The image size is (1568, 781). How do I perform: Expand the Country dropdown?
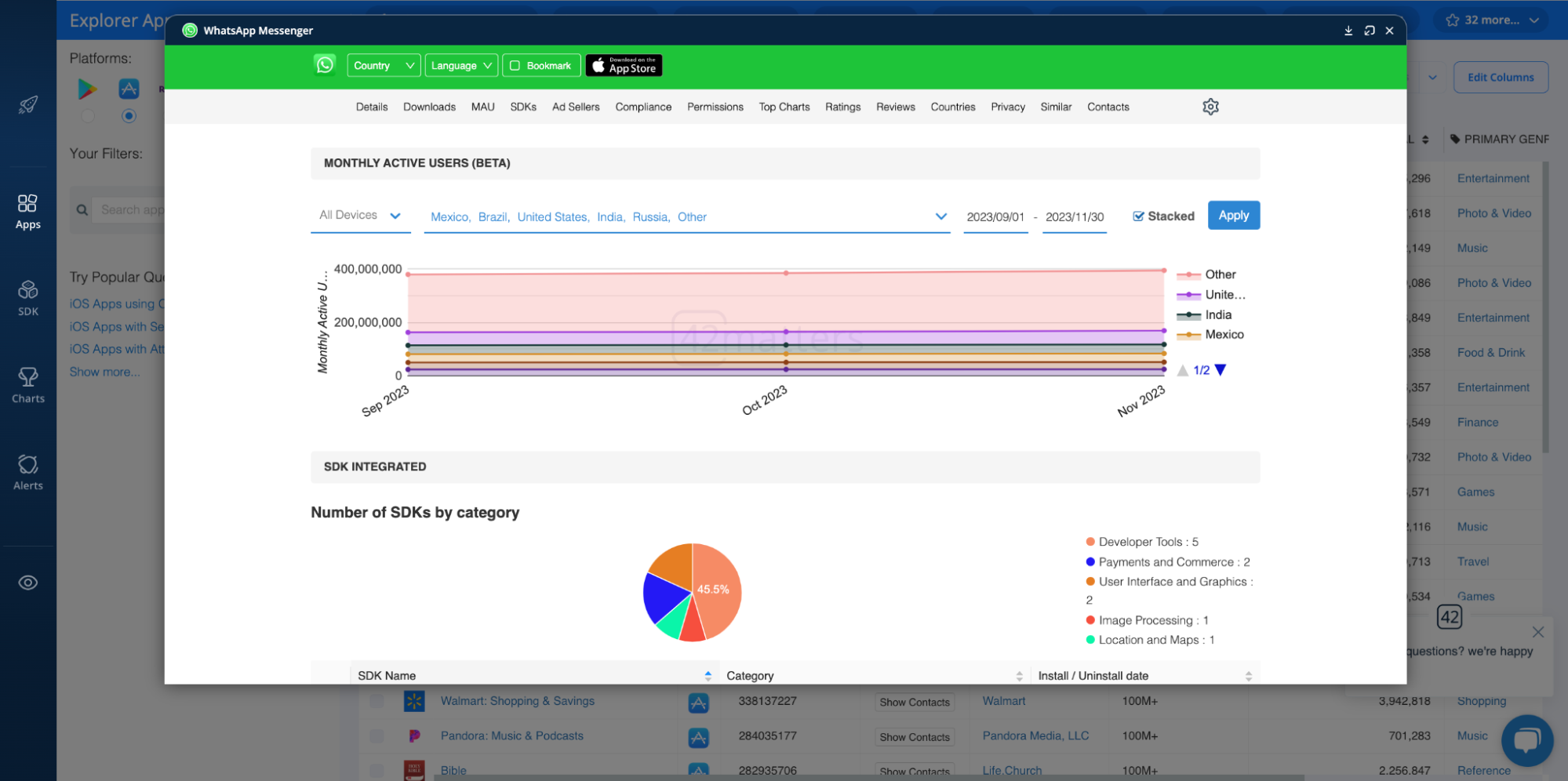384,66
